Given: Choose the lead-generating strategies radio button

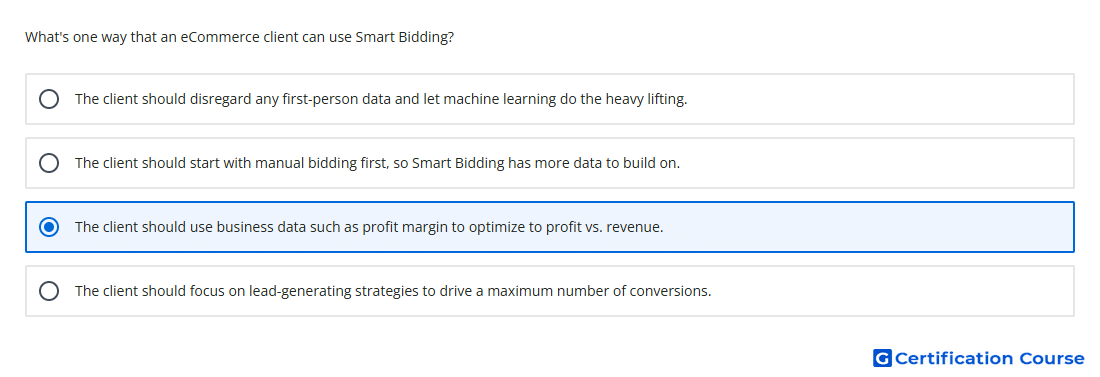Looking at the screenshot, I should pos(49,291).
